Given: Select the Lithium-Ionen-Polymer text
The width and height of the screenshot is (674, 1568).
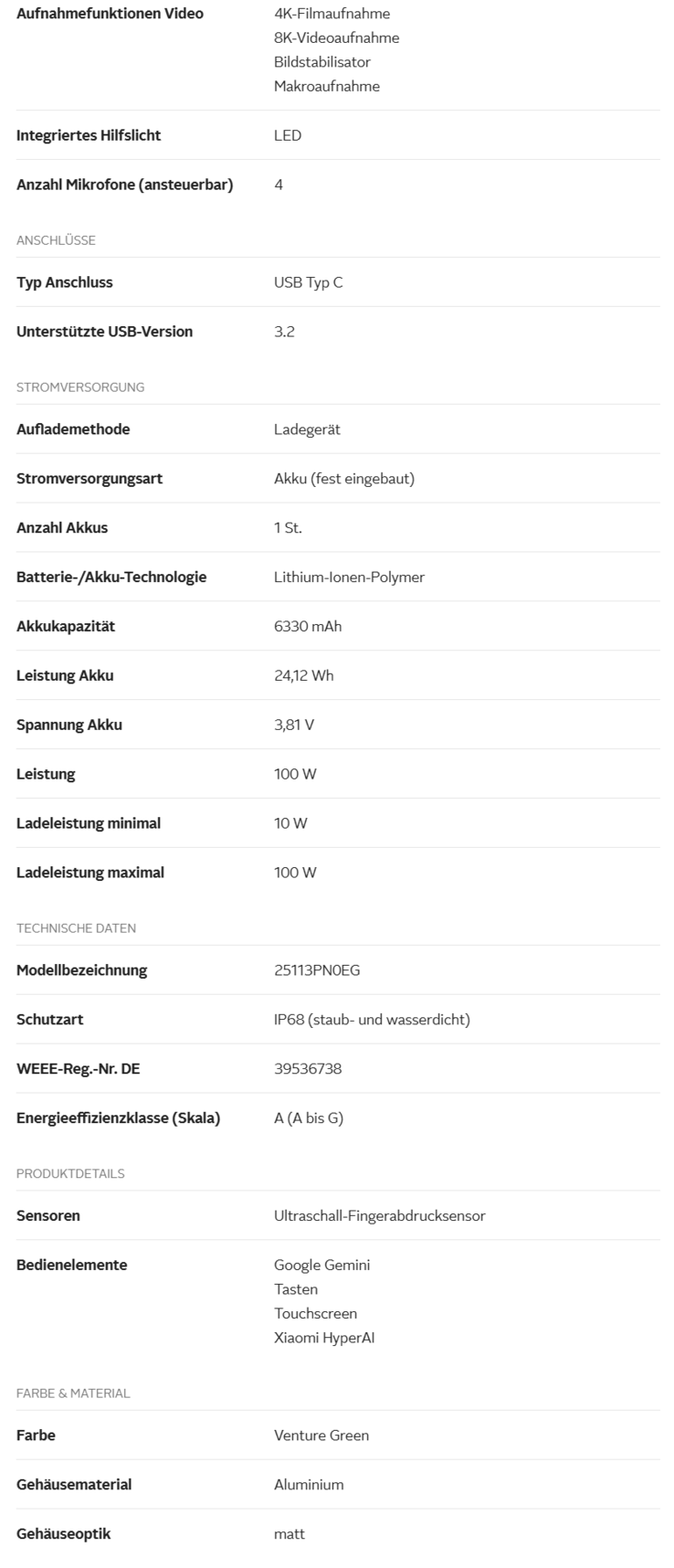Looking at the screenshot, I should tap(349, 577).
